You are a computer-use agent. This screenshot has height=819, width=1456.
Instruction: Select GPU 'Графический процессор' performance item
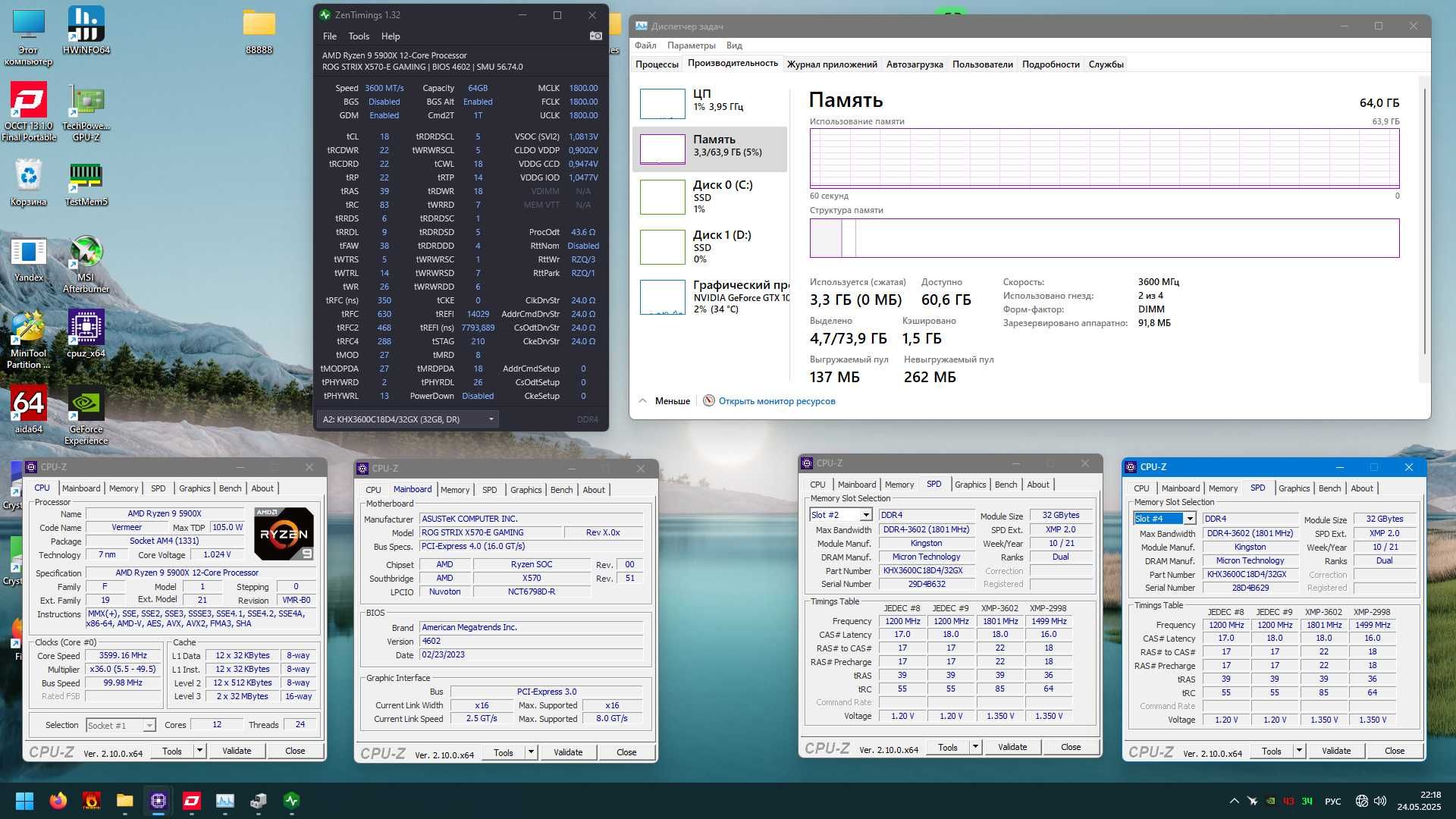pyautogui.click(x=710, y=297)
